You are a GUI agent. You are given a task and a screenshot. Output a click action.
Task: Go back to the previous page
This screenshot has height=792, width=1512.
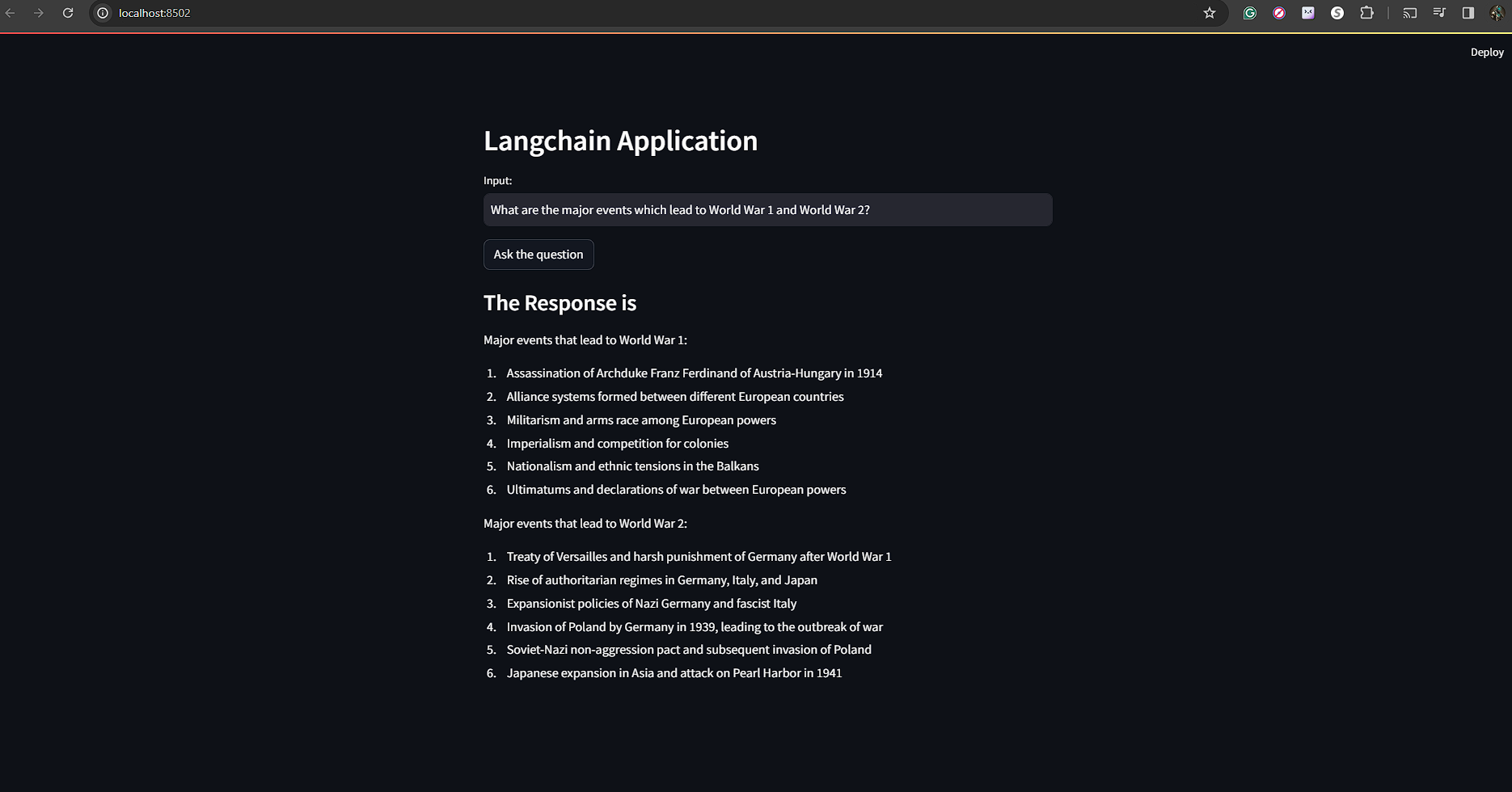(11, 13)
